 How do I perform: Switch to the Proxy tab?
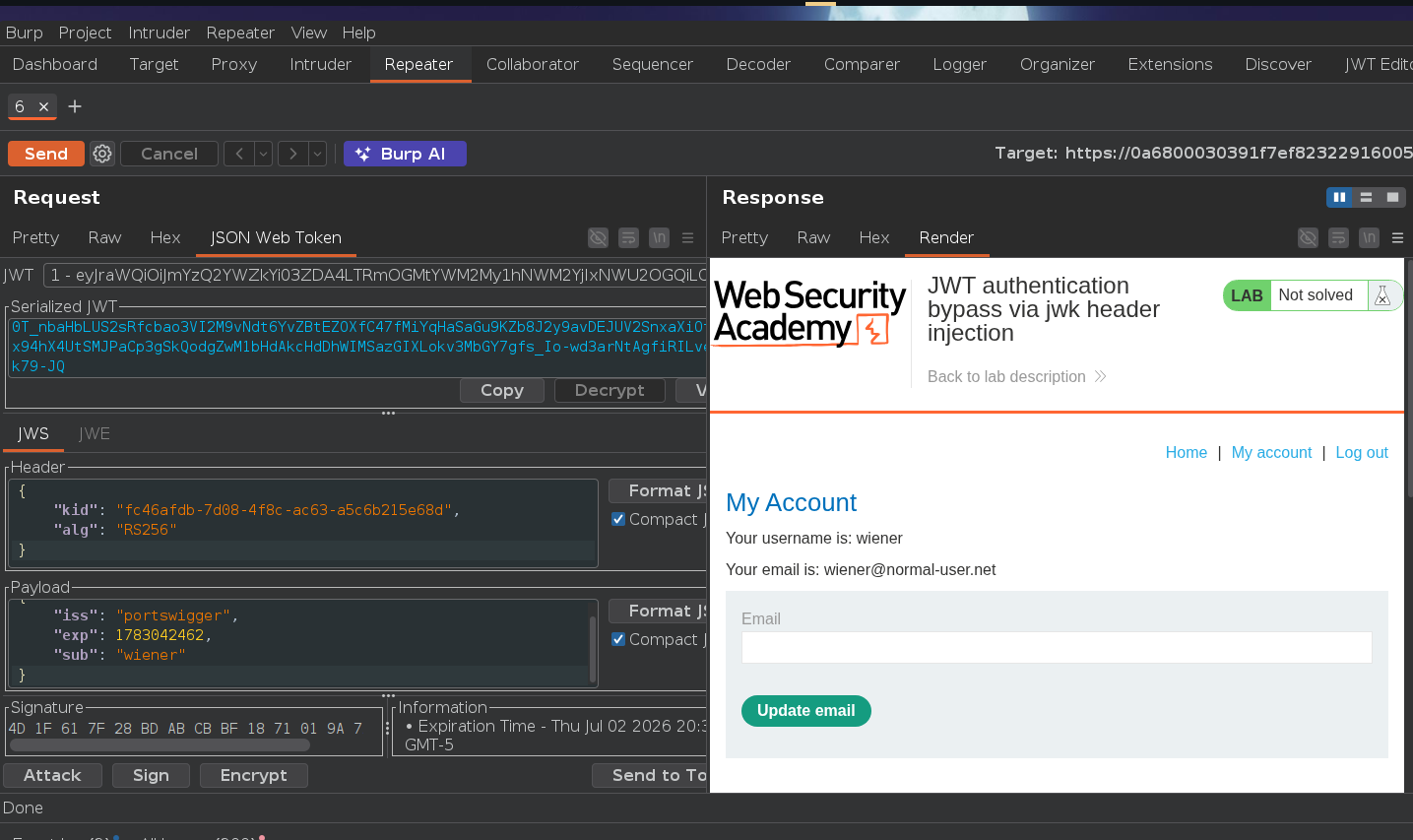(234, 64)
